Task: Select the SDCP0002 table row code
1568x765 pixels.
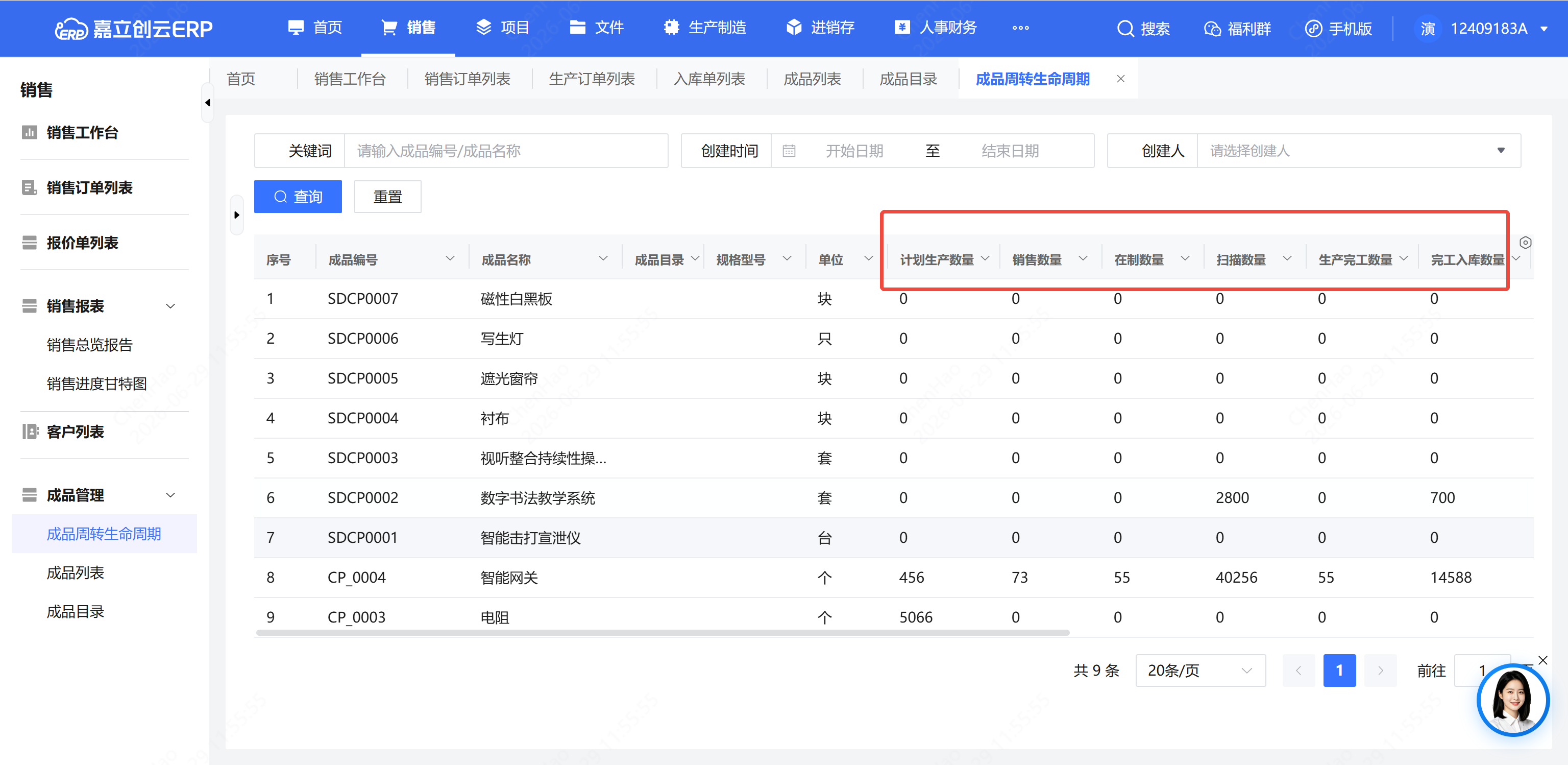Action: pos(363,497)
